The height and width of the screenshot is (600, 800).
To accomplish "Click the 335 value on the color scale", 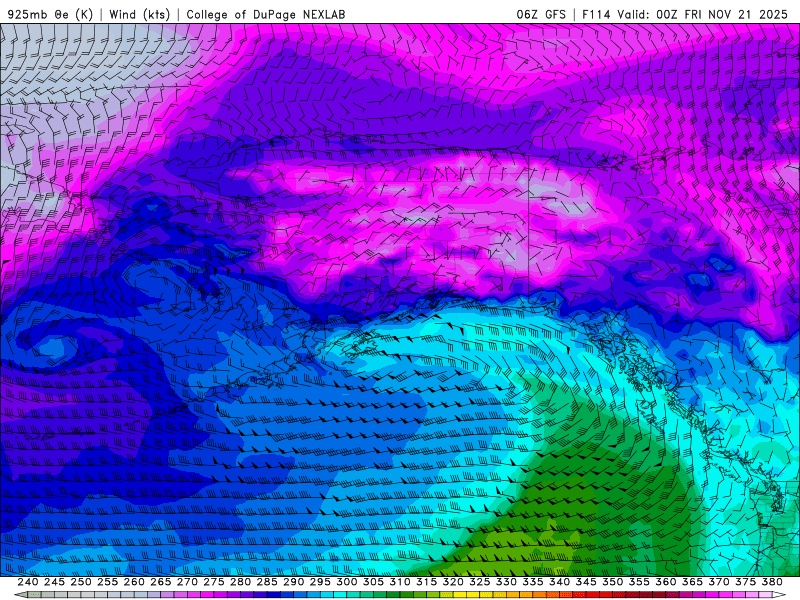I will [533, 582].
